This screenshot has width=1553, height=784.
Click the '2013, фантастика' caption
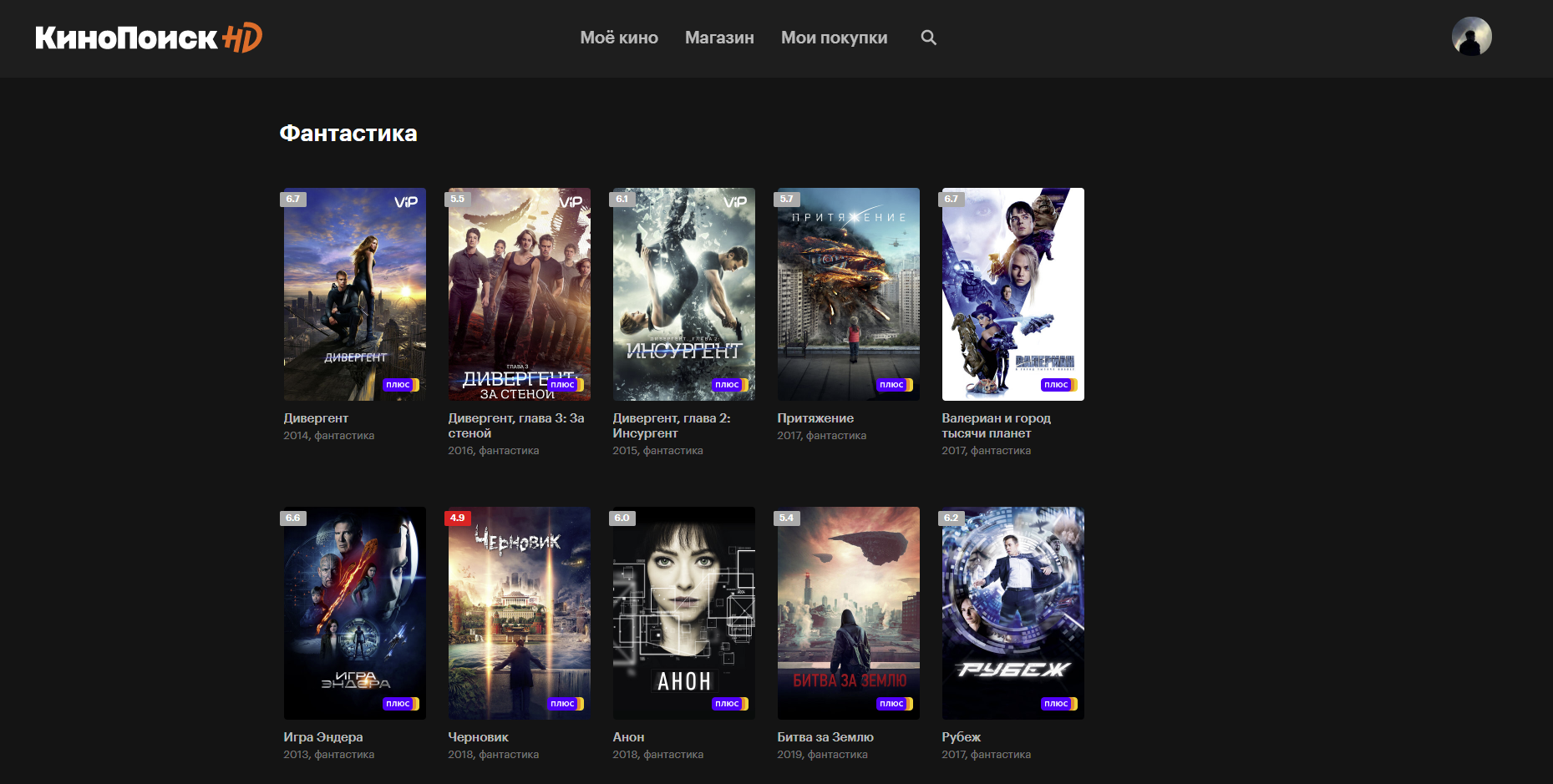(328, 755)
